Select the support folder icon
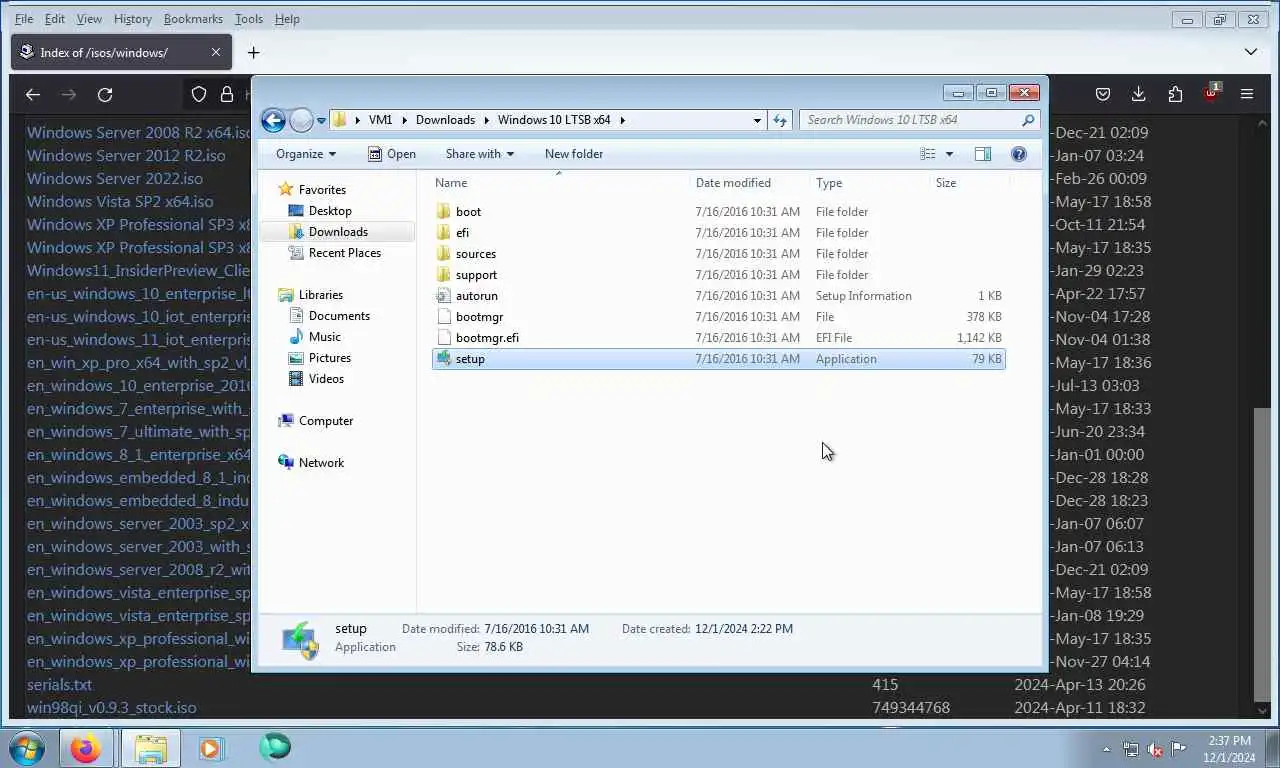 444,275
